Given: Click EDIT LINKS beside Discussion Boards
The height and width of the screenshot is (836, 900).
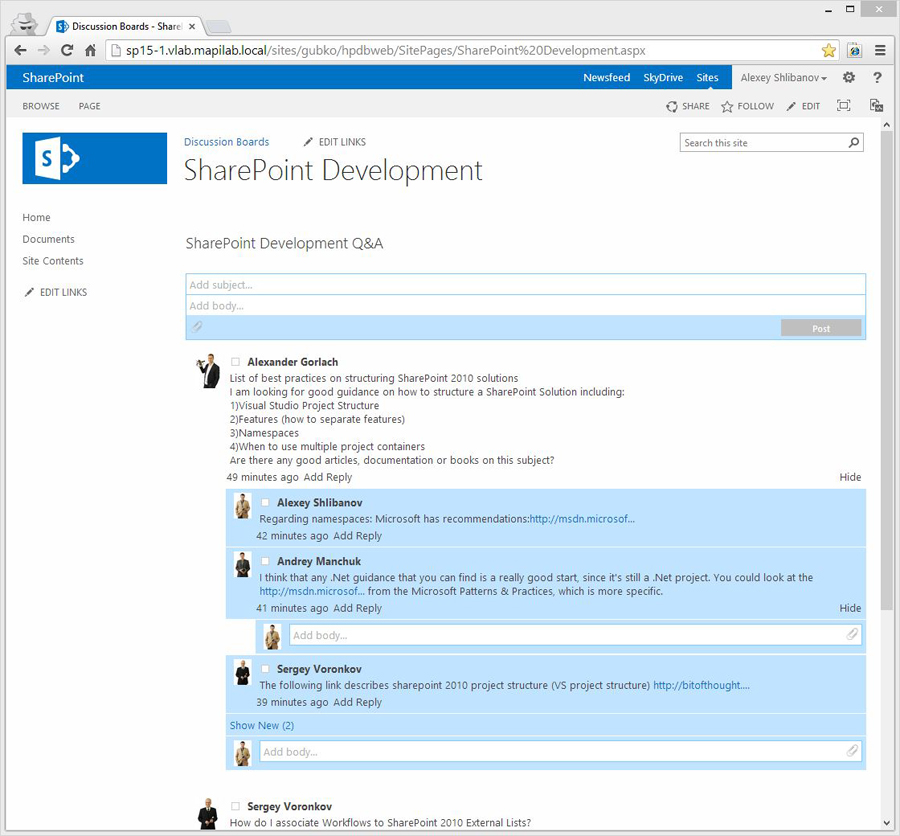Looking at the screenshot, I should point(335,142).
